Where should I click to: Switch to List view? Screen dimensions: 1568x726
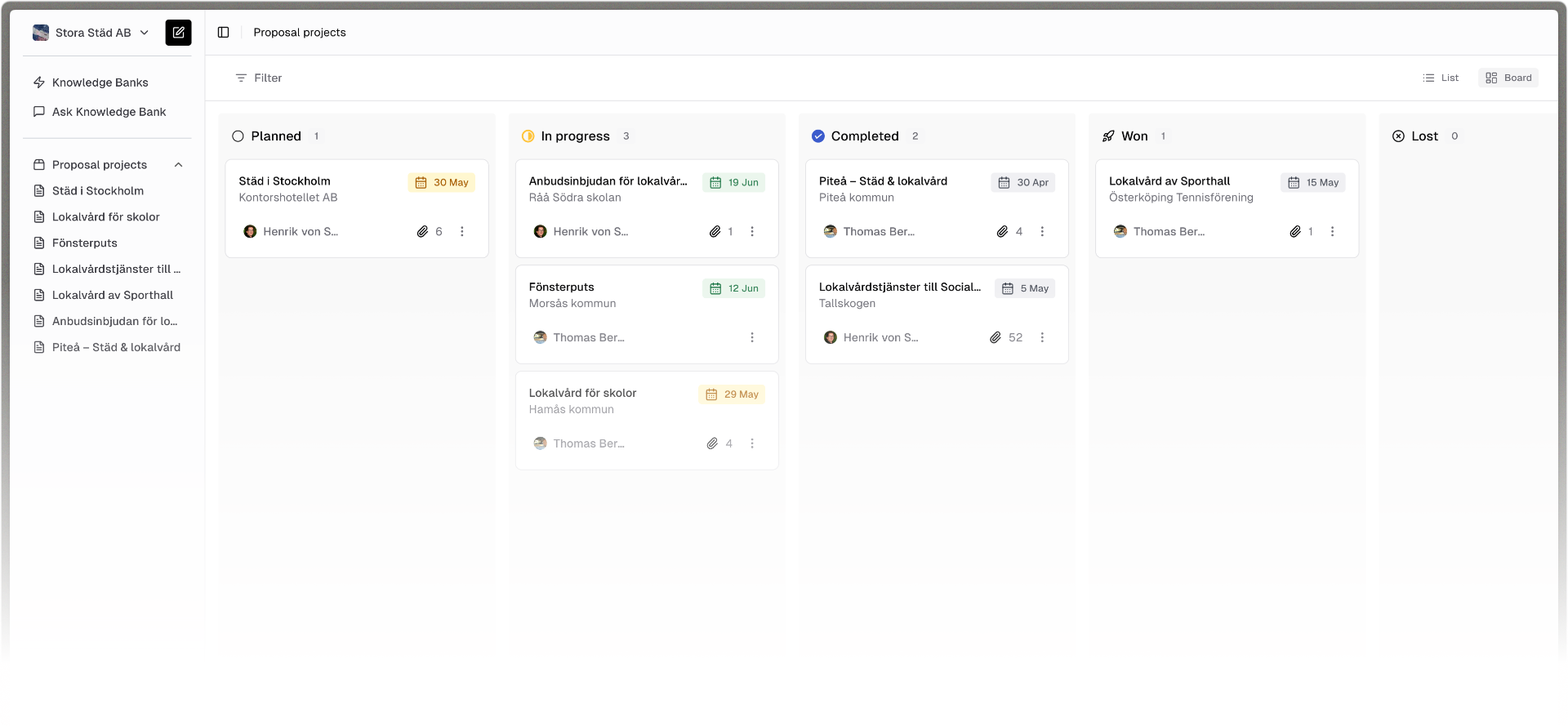pyautogui.click(x=1441, y=78)
